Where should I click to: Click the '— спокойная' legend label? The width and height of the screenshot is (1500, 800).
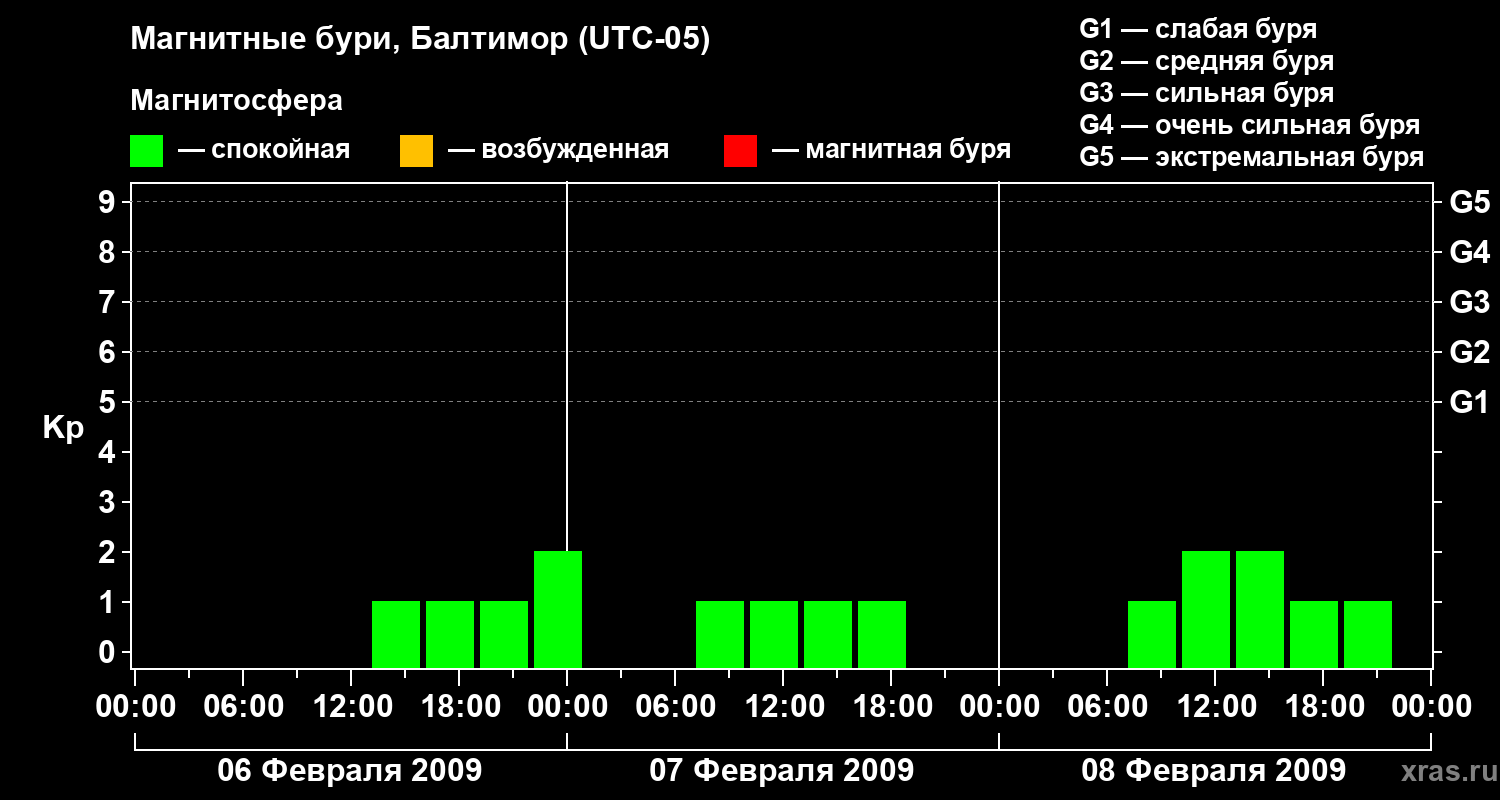tap(264, 150)
